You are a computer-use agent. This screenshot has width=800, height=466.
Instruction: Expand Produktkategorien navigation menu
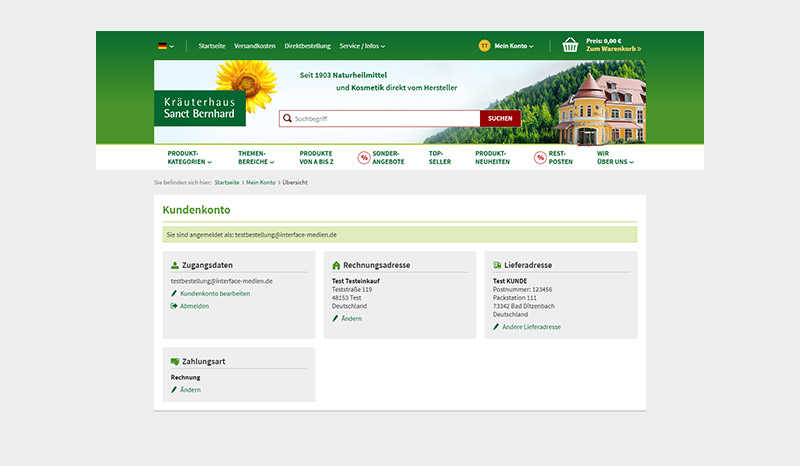[x=189, y=157]
